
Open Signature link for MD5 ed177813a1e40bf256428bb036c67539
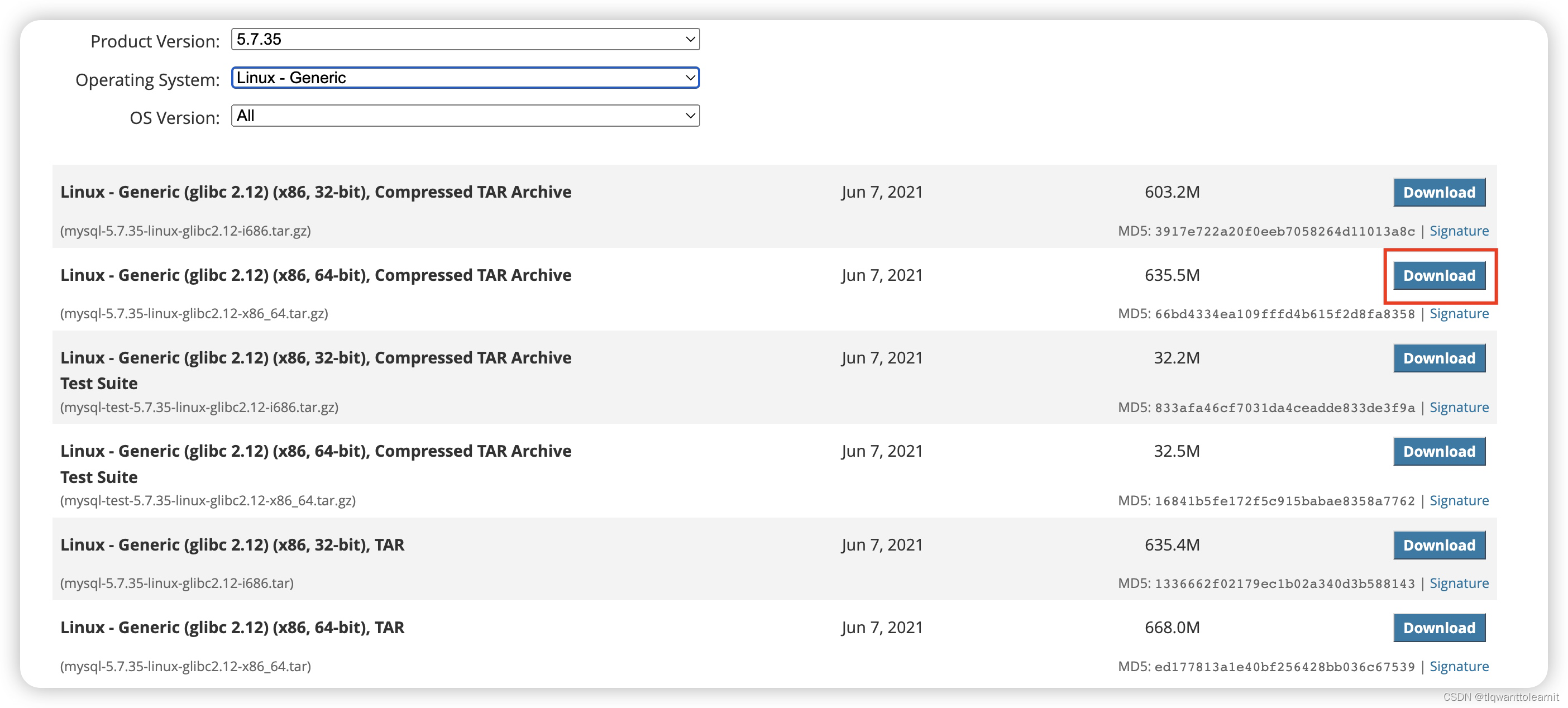(x=1459, y=667)
